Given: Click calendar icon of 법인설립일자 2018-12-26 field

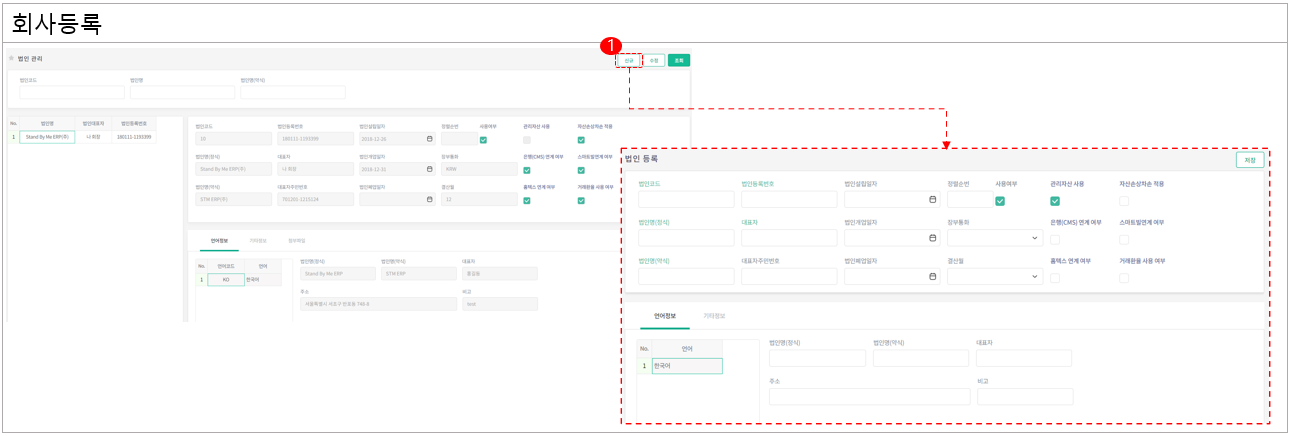Looking at the screenshot, I should point(430,139).
